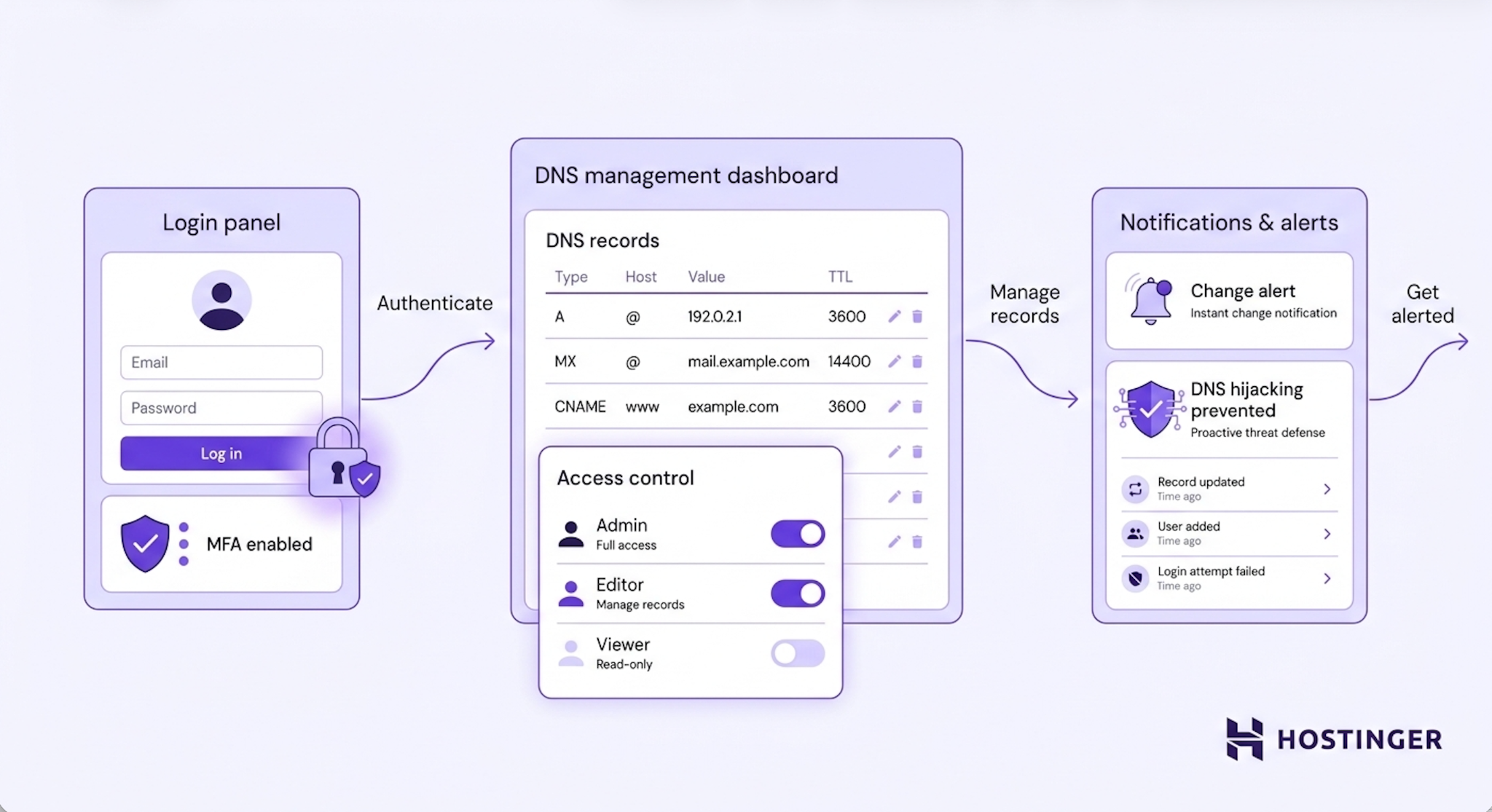Click the Viewer user icon

click(x=571, y=653)
